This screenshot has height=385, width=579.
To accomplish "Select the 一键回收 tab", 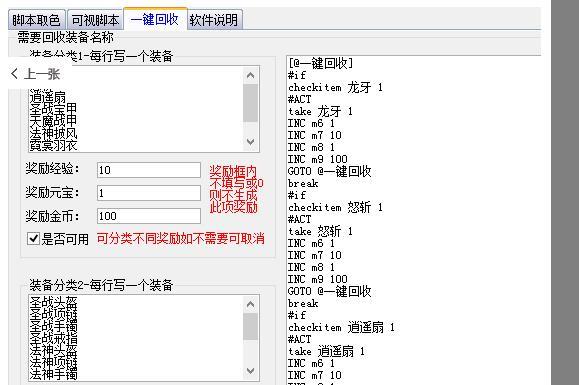I will click(155, 19).
